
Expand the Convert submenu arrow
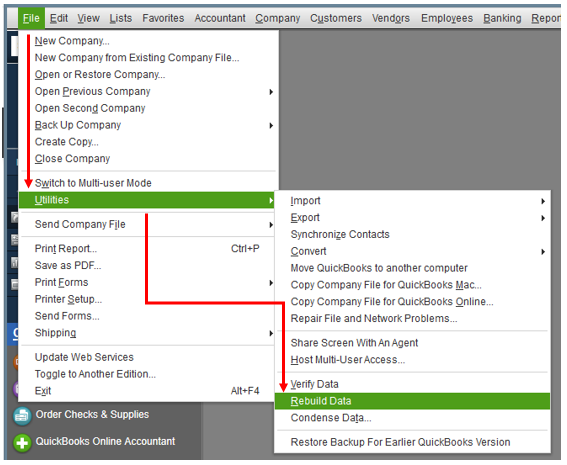click(x=543, y=252)
